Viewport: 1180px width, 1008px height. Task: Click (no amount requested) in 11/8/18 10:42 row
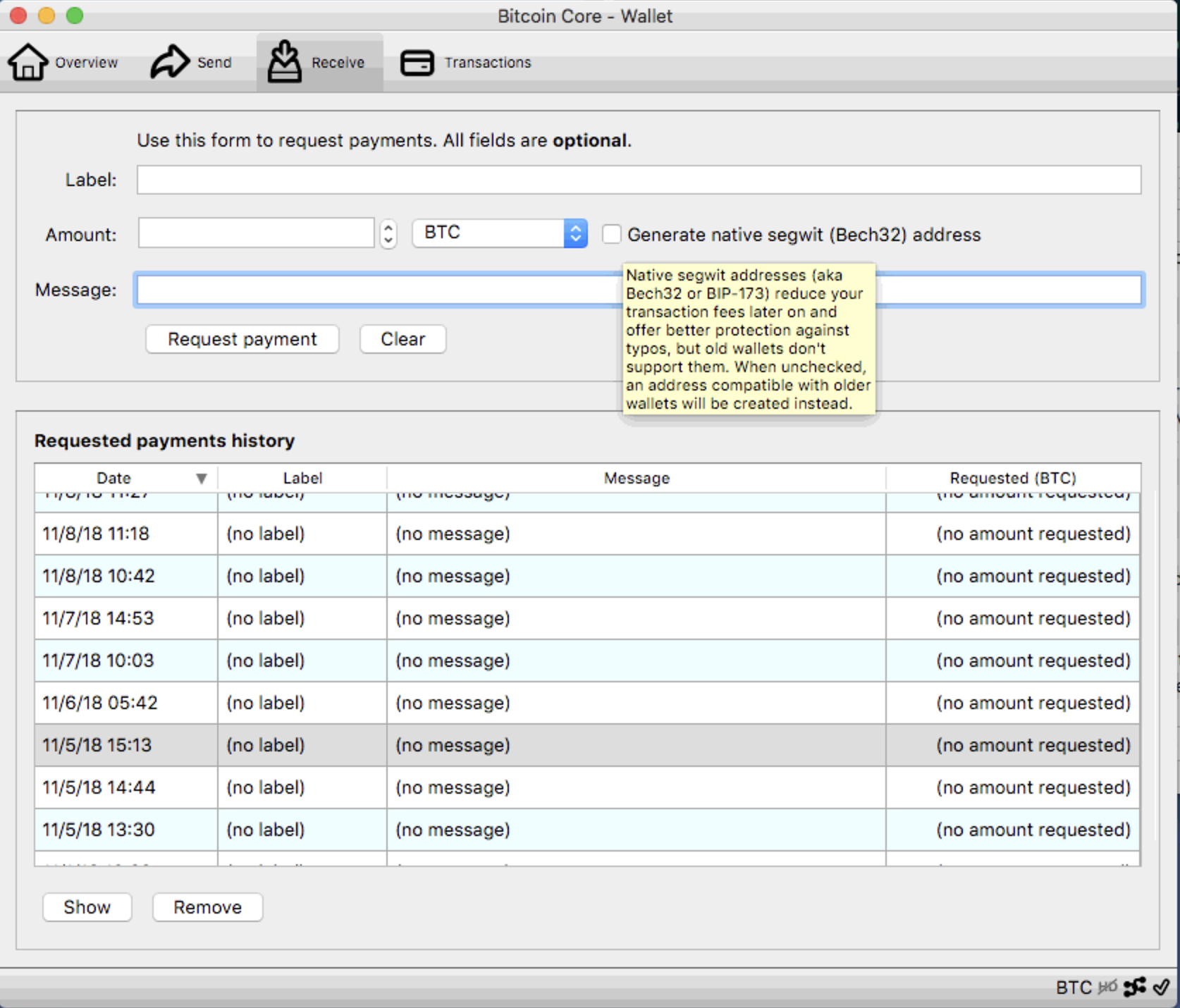[x=1033, y=576]
